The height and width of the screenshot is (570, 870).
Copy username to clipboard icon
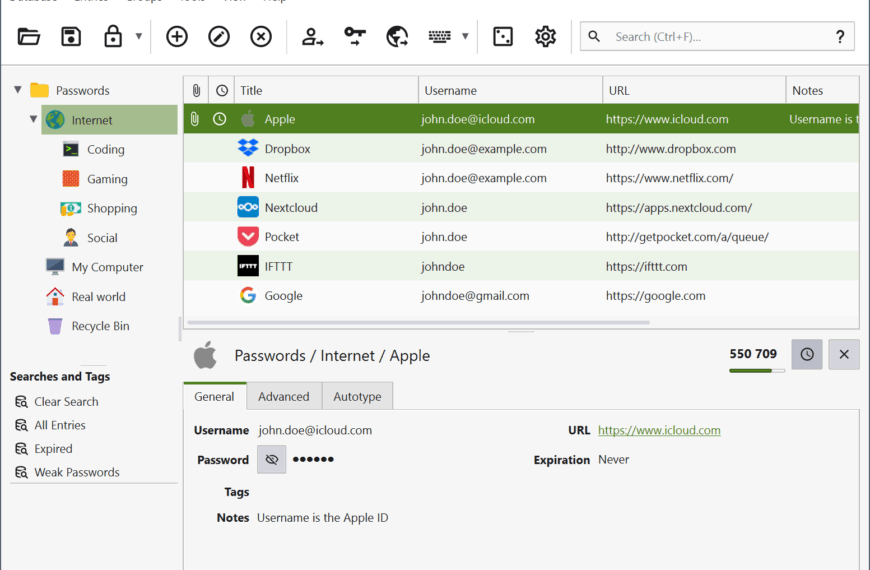tap(312, 37)
